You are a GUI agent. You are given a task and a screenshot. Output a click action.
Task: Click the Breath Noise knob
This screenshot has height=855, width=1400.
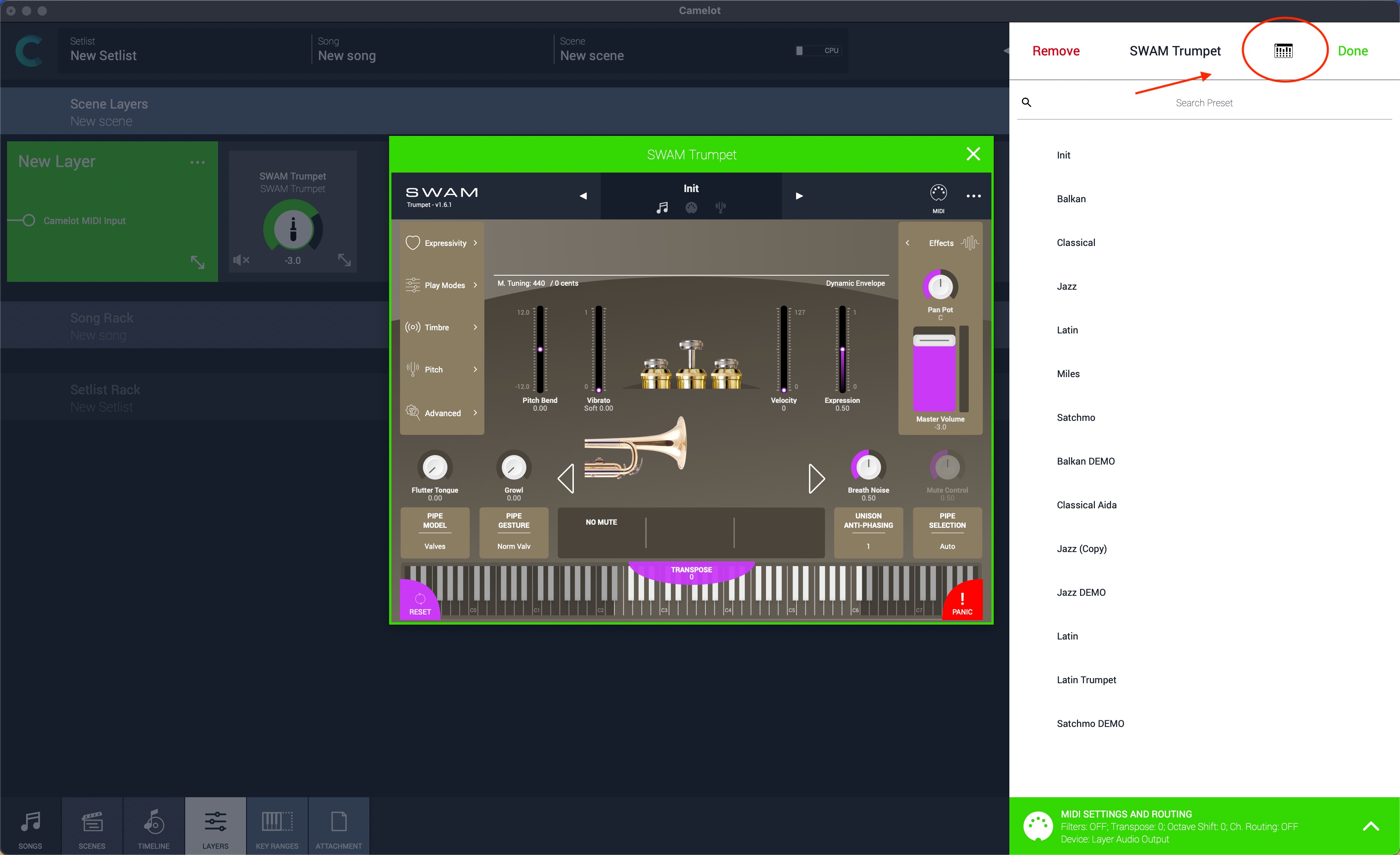tap(868, 467)
